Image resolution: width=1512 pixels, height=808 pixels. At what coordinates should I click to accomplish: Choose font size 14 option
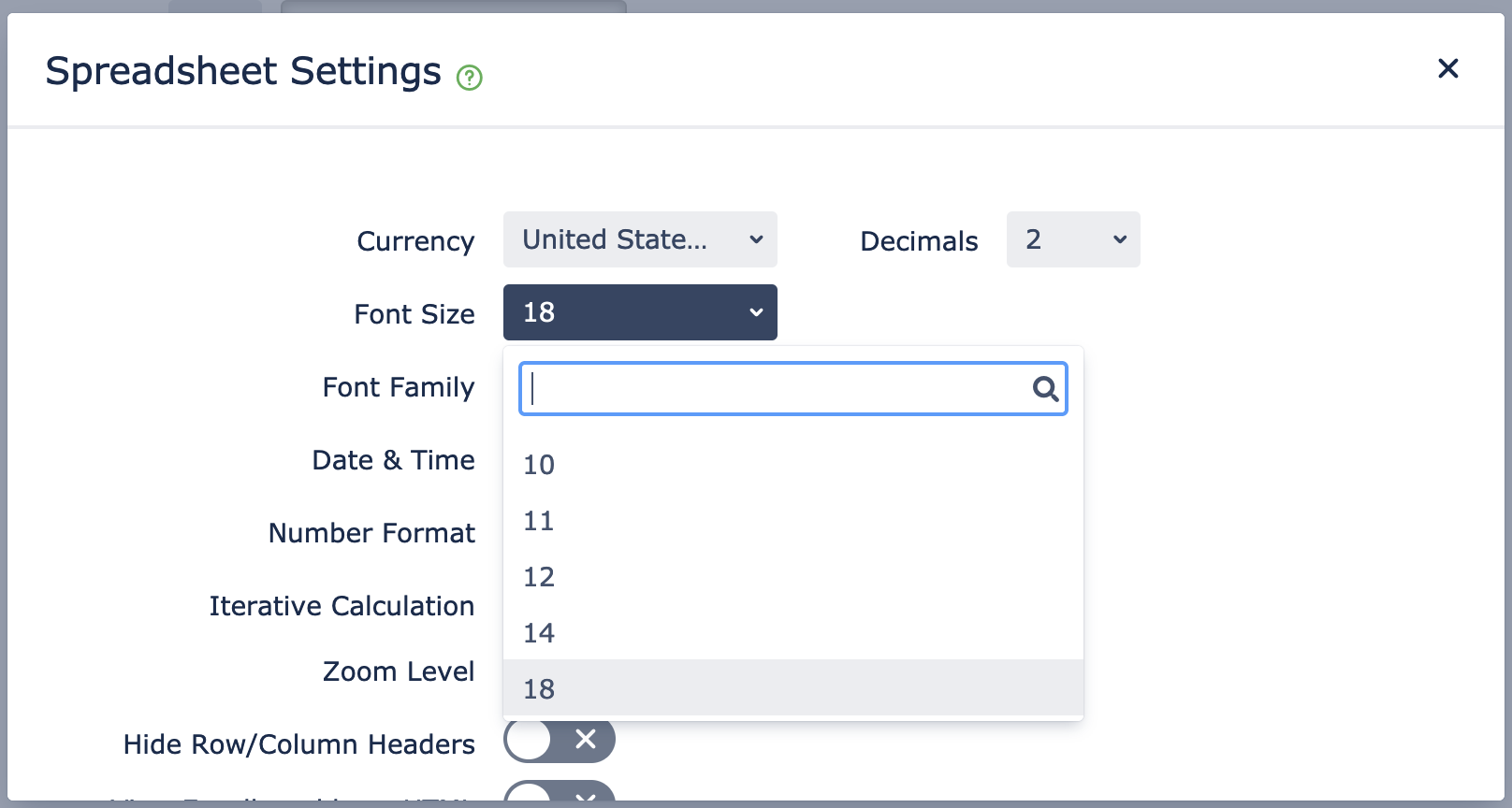[x=793, y=632]
